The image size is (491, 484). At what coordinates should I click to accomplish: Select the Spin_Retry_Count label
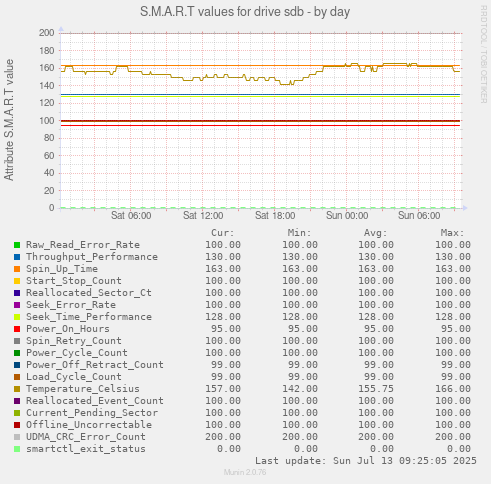pos(74,341)
